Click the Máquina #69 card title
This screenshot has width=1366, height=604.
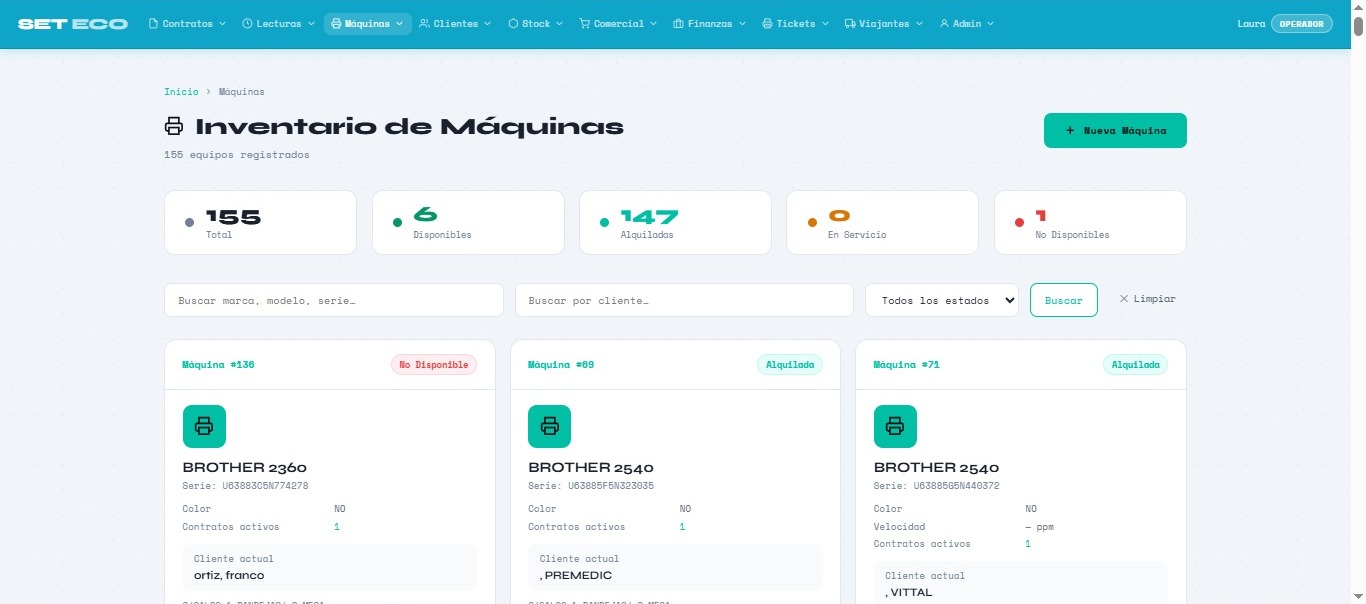coord(561,365)
